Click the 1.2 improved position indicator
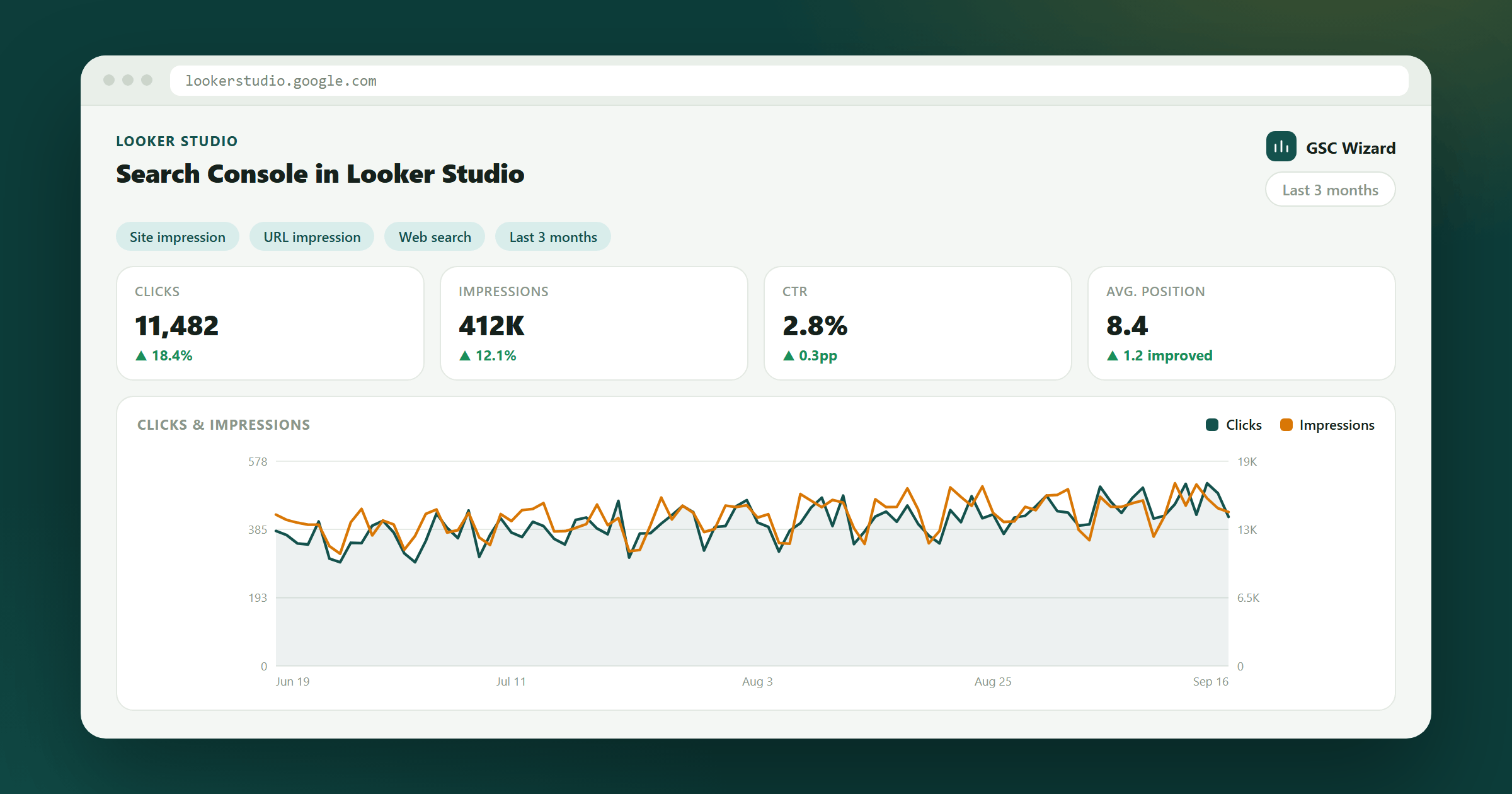The height and width of the screenshot is (794, 1512). pyautogui.click(x=1159, y=355)
